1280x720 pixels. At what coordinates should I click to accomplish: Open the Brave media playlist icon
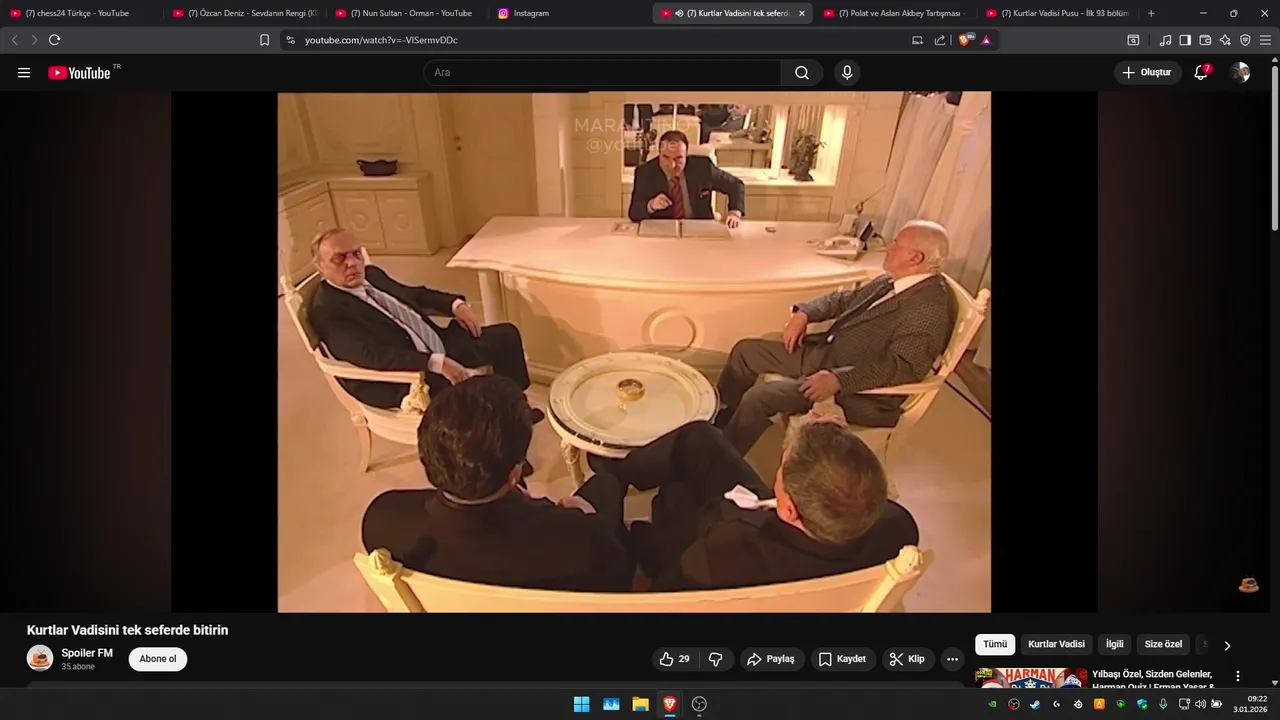click(x=1165, y=40)
